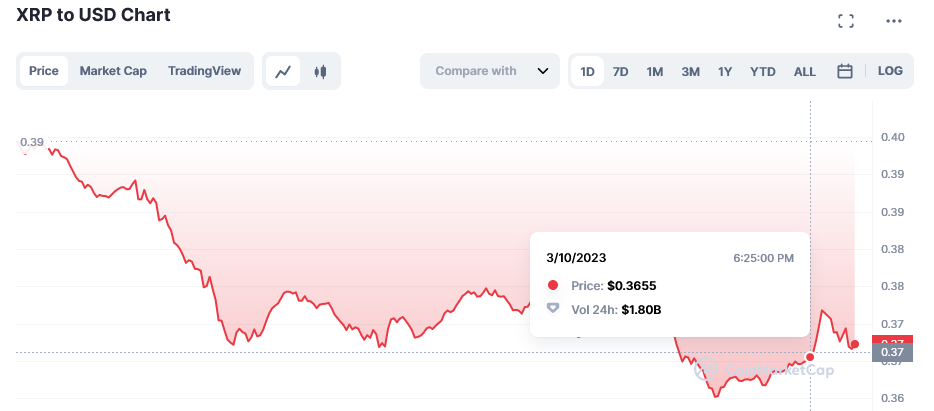Choose the 1Y time range
The width and height of the screenshot is (934, 411).
coord(724,71)
